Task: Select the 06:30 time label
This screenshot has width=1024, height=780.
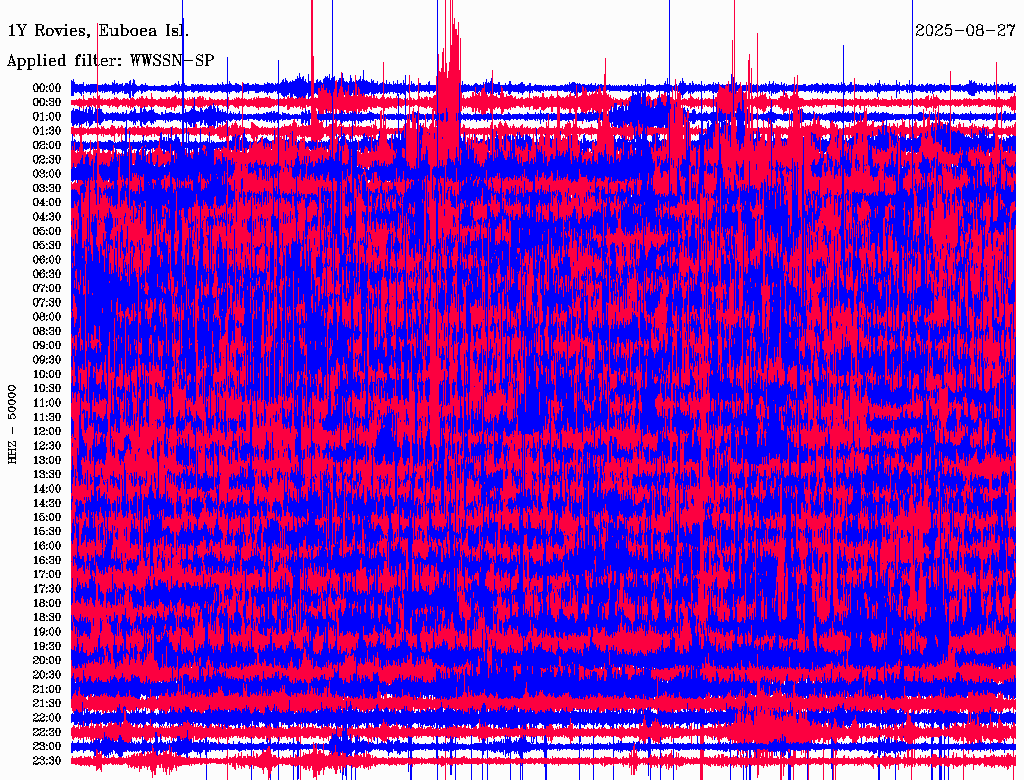Action: 47,274
